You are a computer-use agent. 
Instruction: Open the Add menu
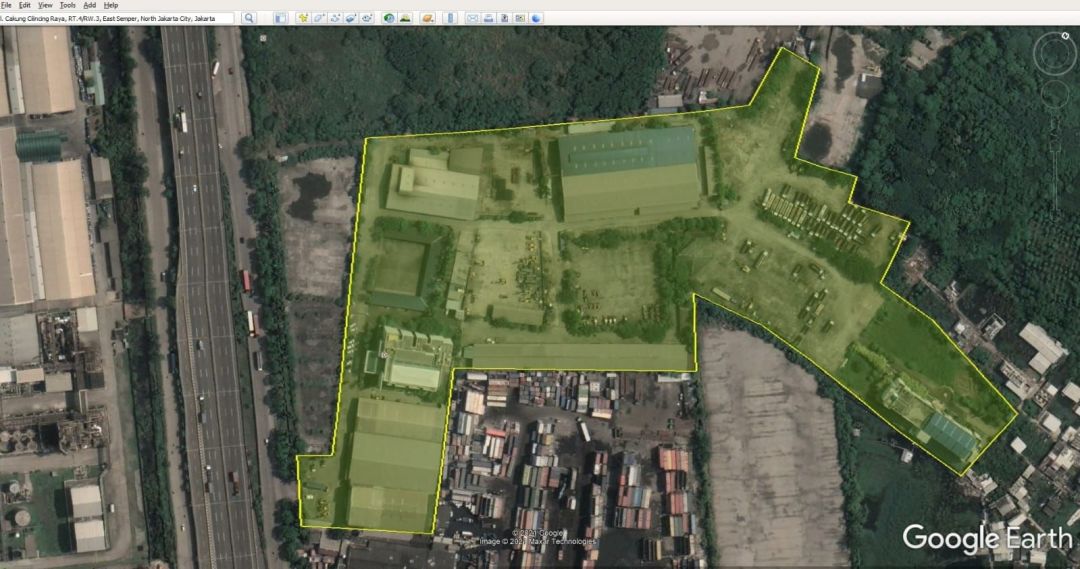89,5
